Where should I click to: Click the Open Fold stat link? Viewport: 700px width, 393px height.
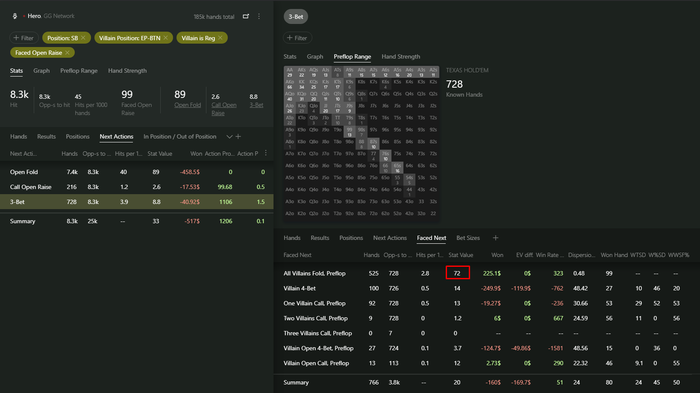click(188, 105)
